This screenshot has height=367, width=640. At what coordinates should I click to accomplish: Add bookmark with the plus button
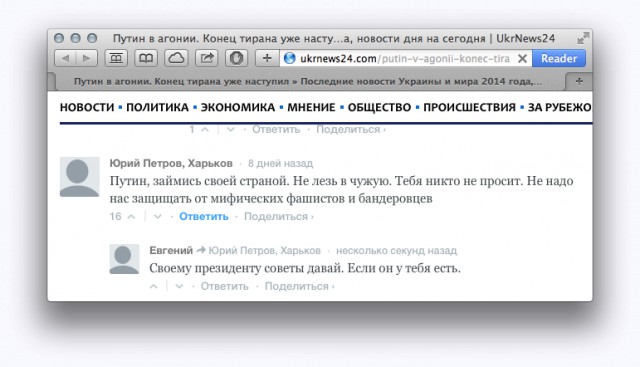click(x=267, y=58)
